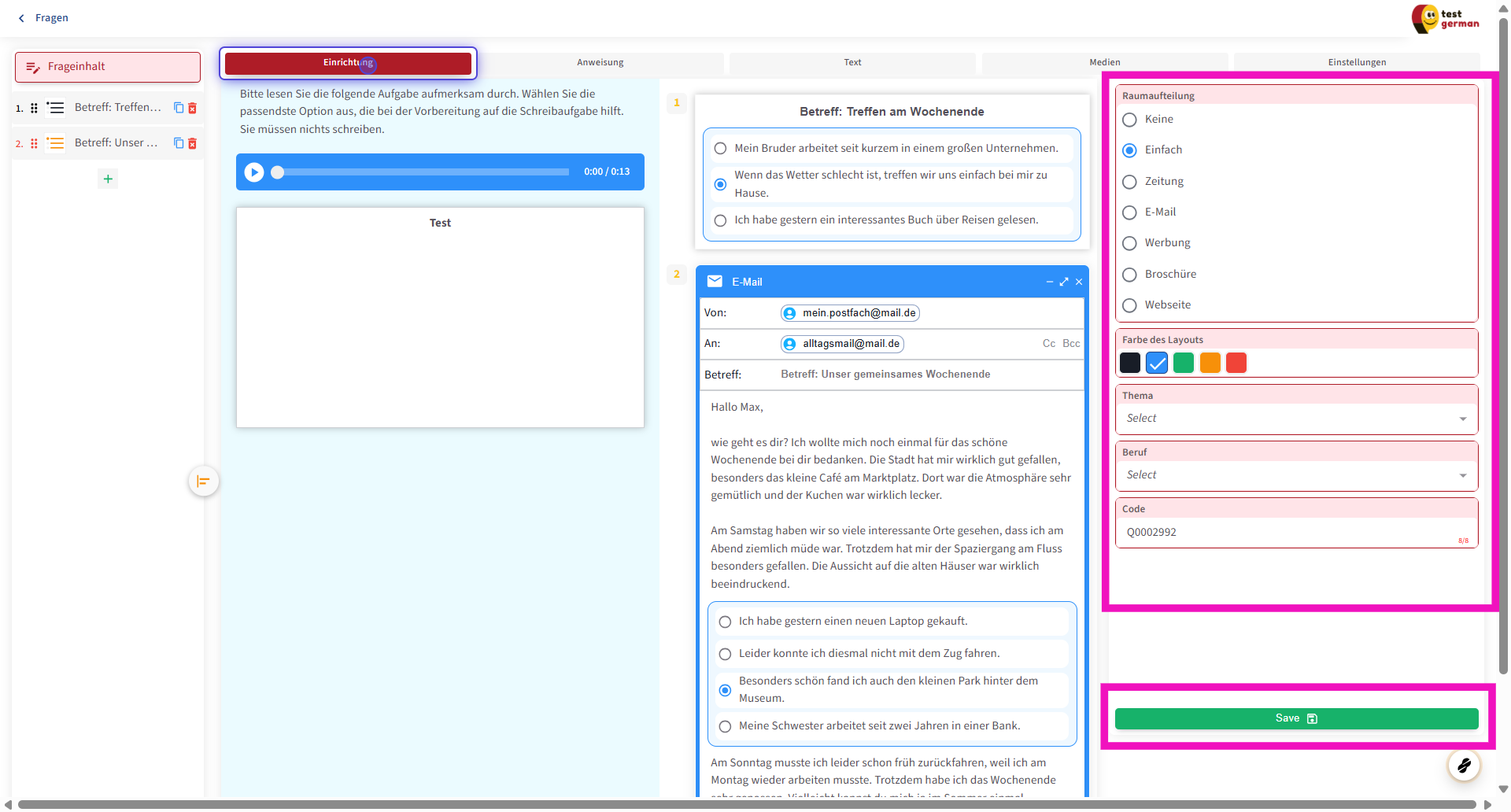Pick the orange layout color swatch

[1210, 363]
